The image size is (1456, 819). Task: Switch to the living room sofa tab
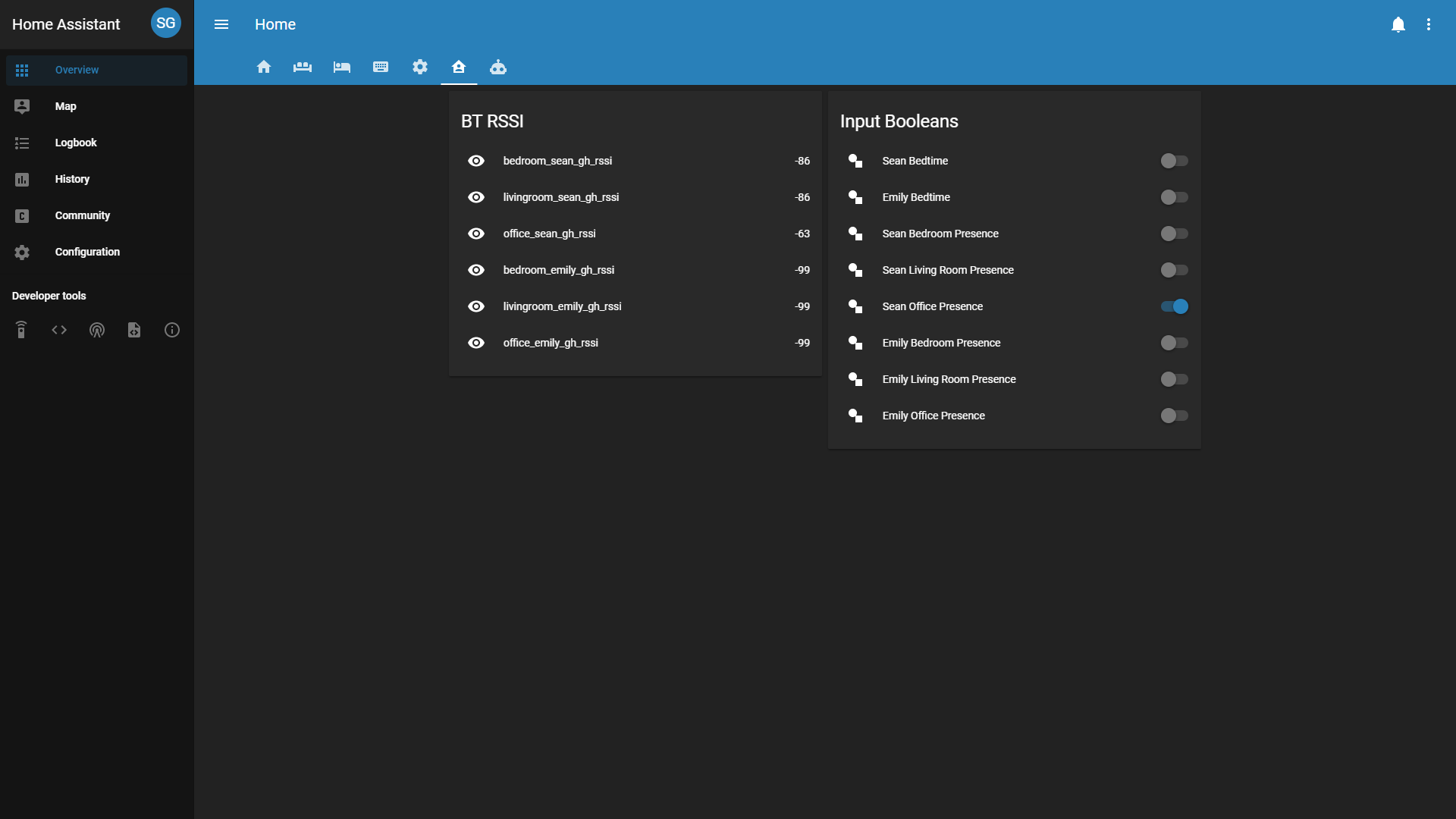(x=303, y=67)
